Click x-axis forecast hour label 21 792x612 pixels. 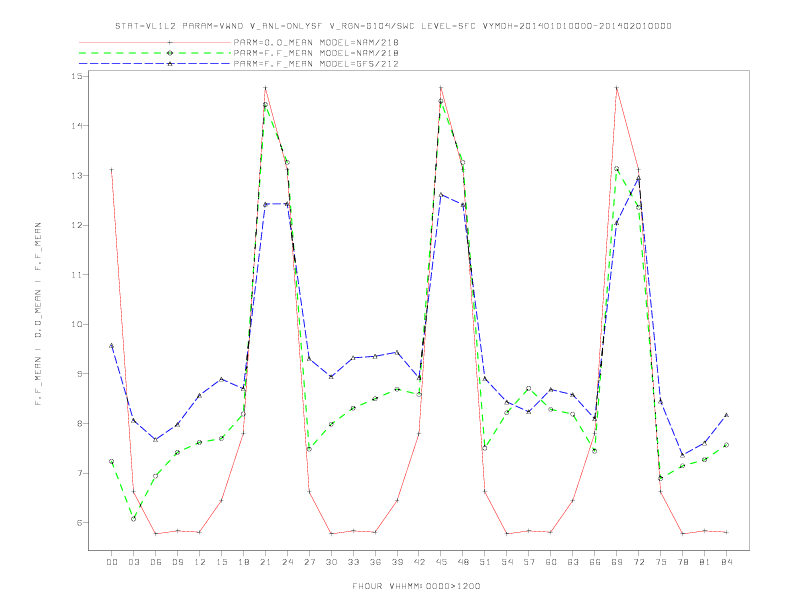(x=265, y=562)
